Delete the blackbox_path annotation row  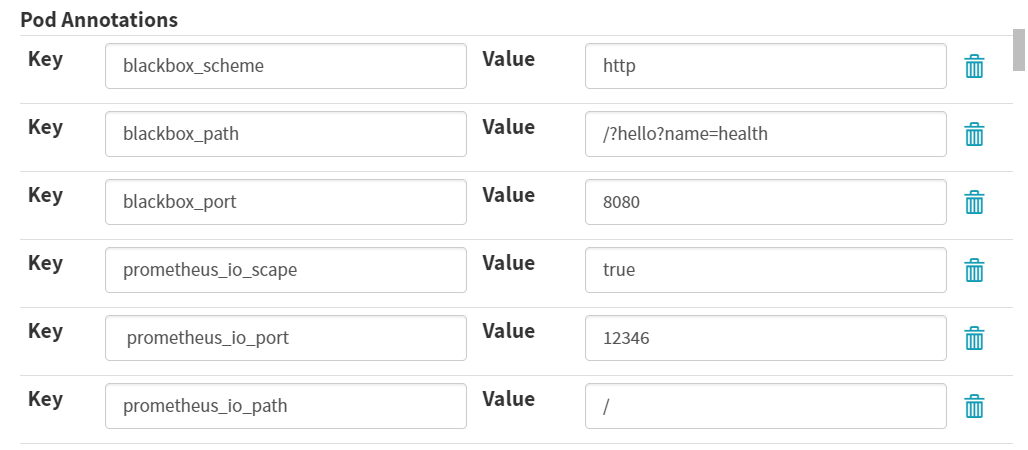(x=974, y=134)
